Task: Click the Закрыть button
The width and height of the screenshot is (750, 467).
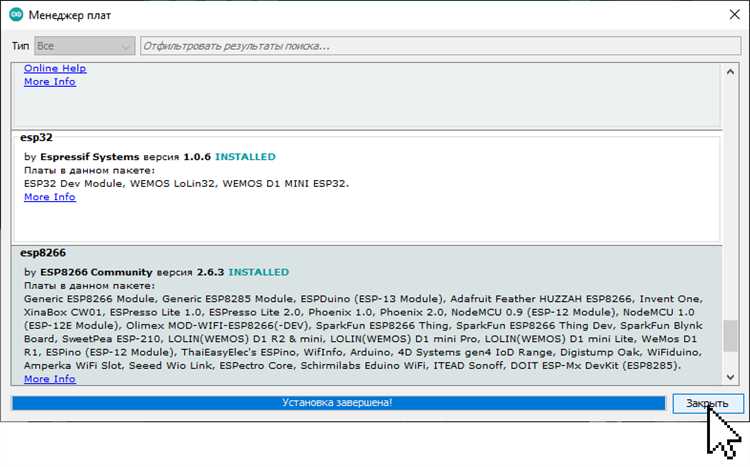Action: point(708,403)
